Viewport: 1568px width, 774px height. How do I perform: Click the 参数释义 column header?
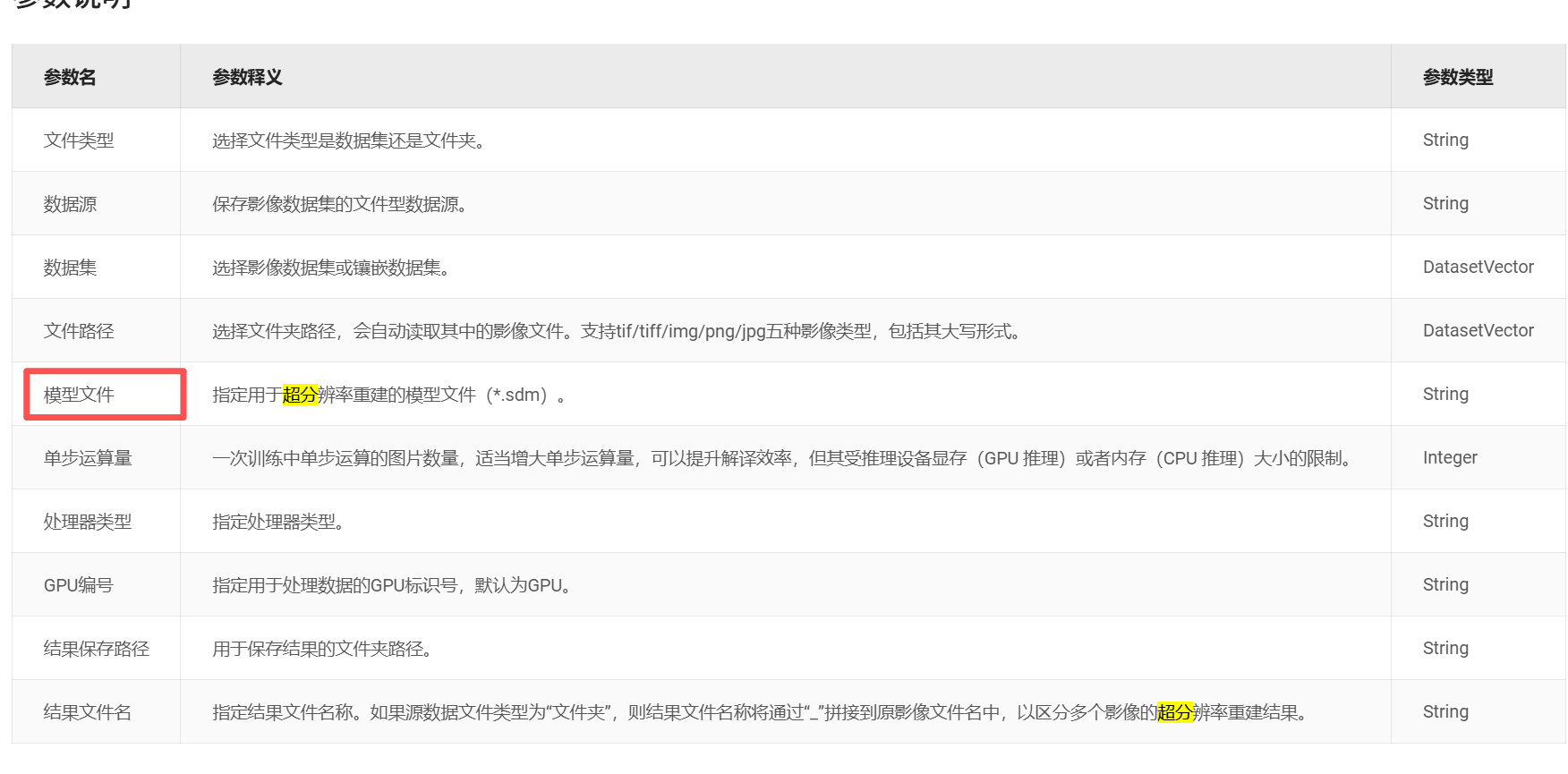coord(247,78)
